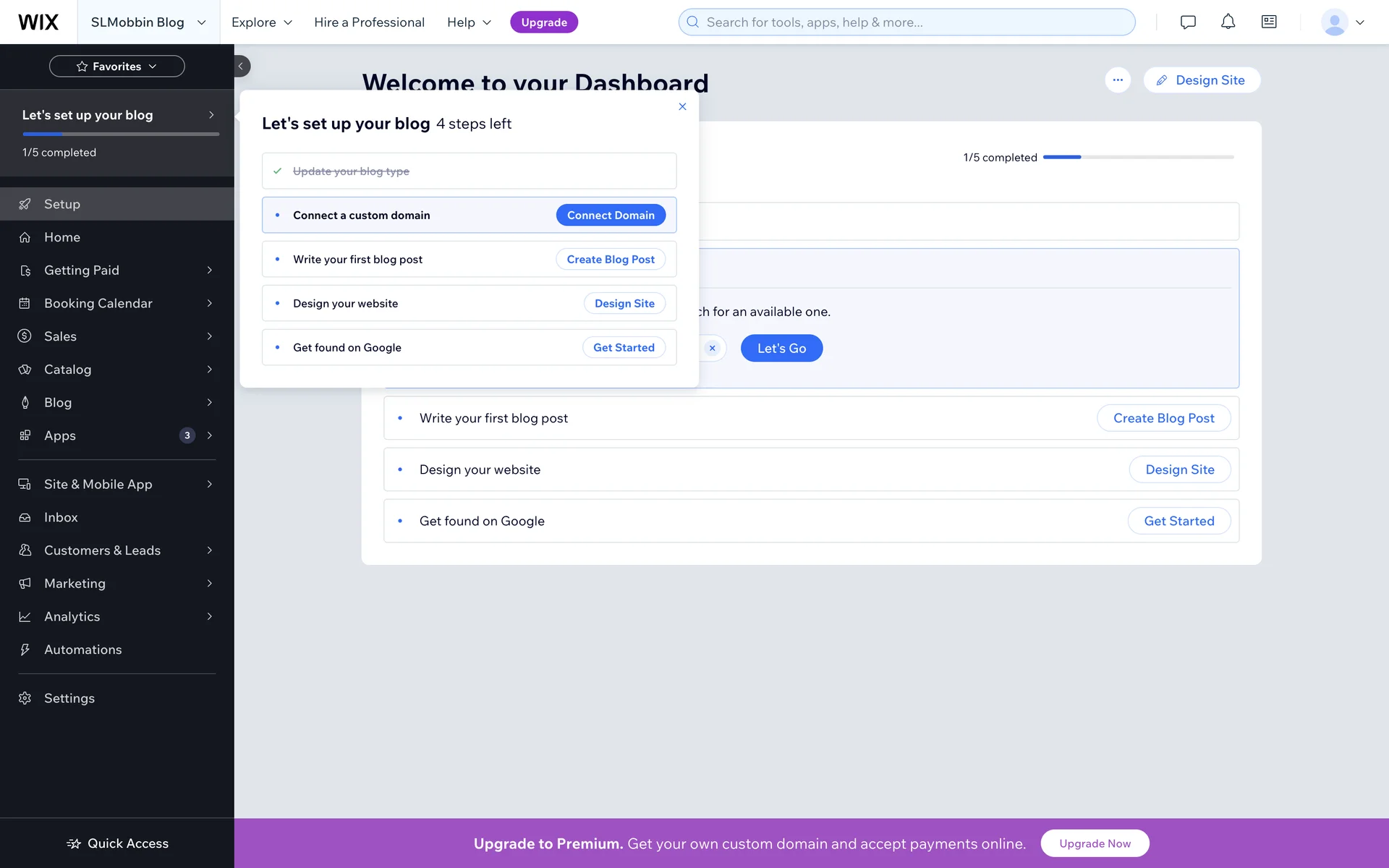The image size is (1389, 868).
Task: Focus the search tools and apps field
Action: tap(906, 22)
